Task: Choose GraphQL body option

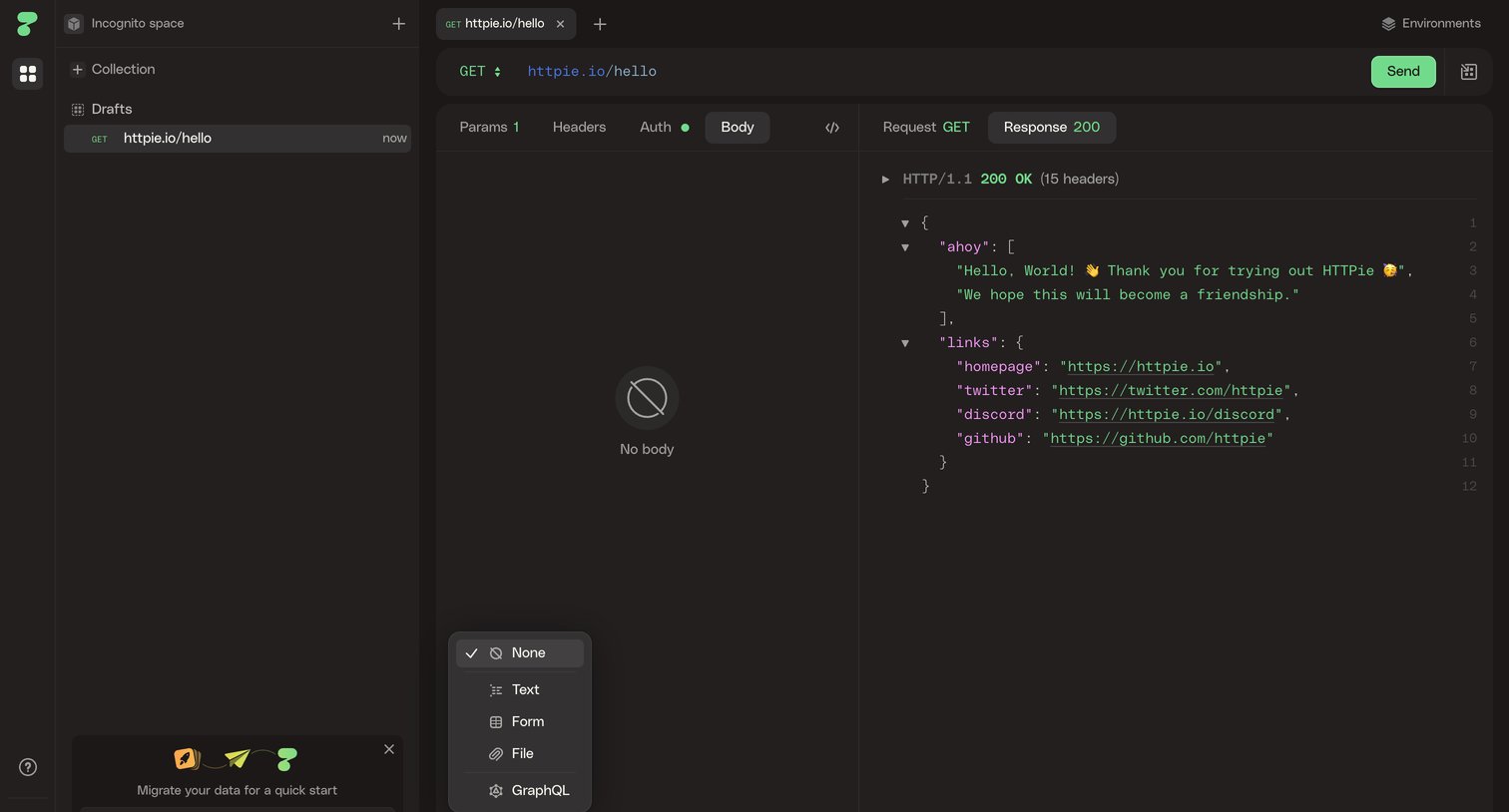Action: point(520,791)
